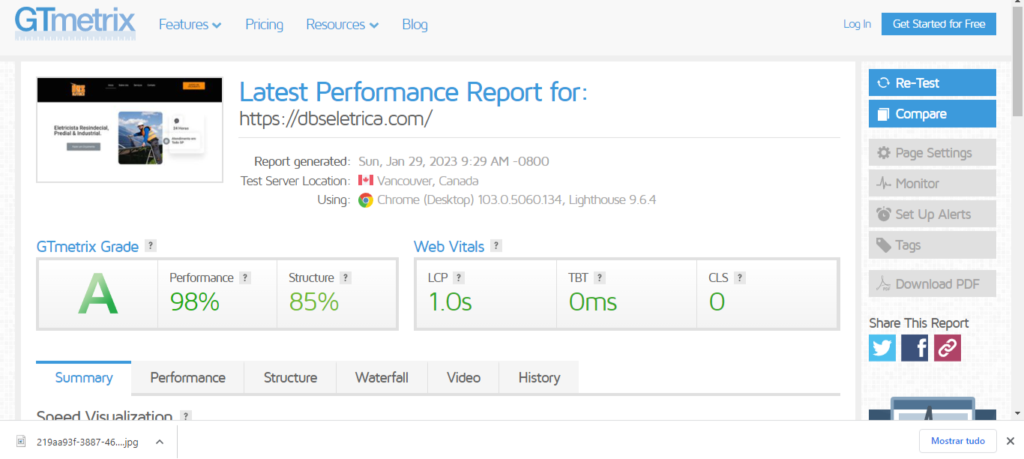The height and width of the screenshot is (459, 1024).
Task: Click the dbseletrica site screenshot thumbnail
Action: point(130,130)
